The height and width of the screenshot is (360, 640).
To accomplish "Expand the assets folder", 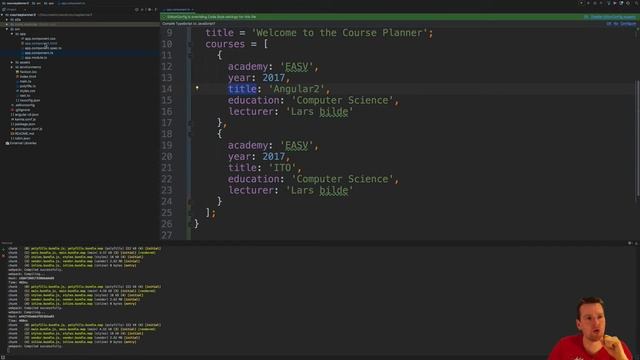I will coord(12,62).
